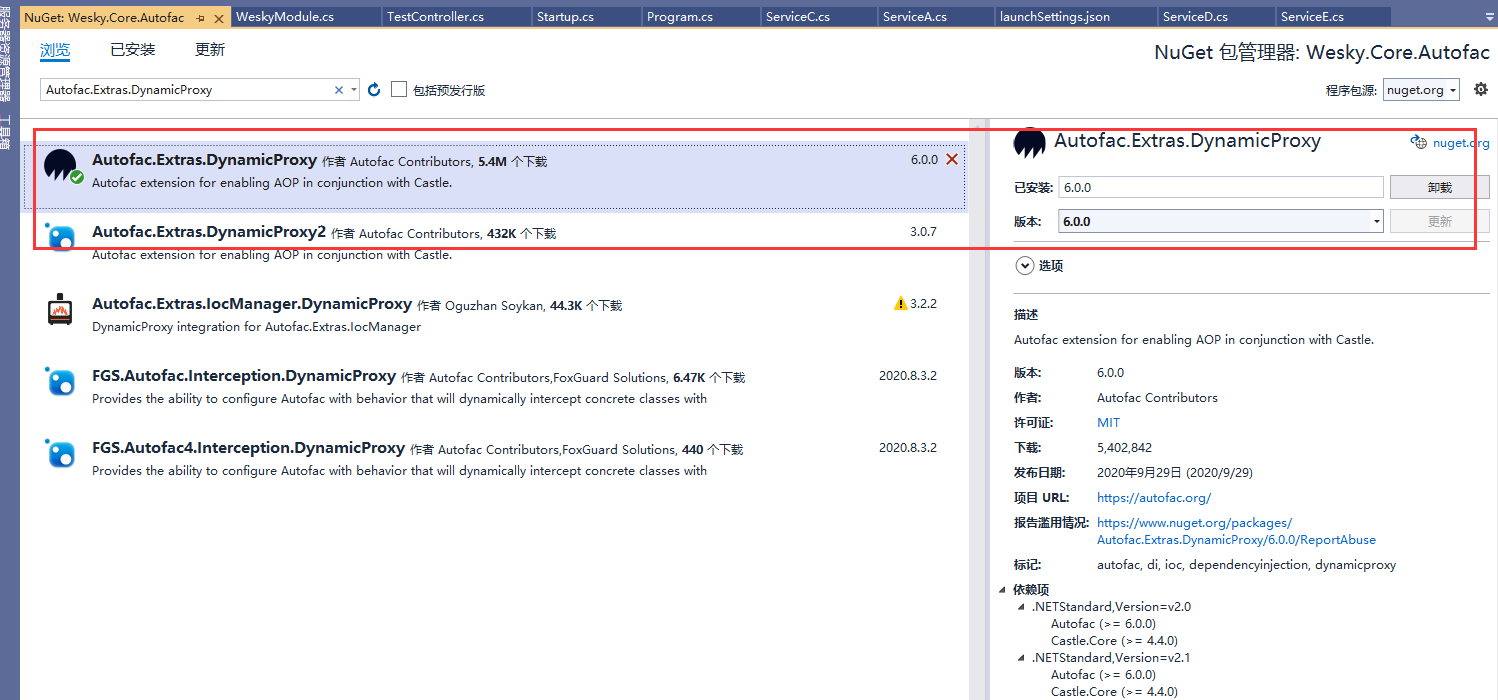Open the https://autofac.org/ project URL
This screenshot has width=1498, height=700.
tap(1154, 498)
